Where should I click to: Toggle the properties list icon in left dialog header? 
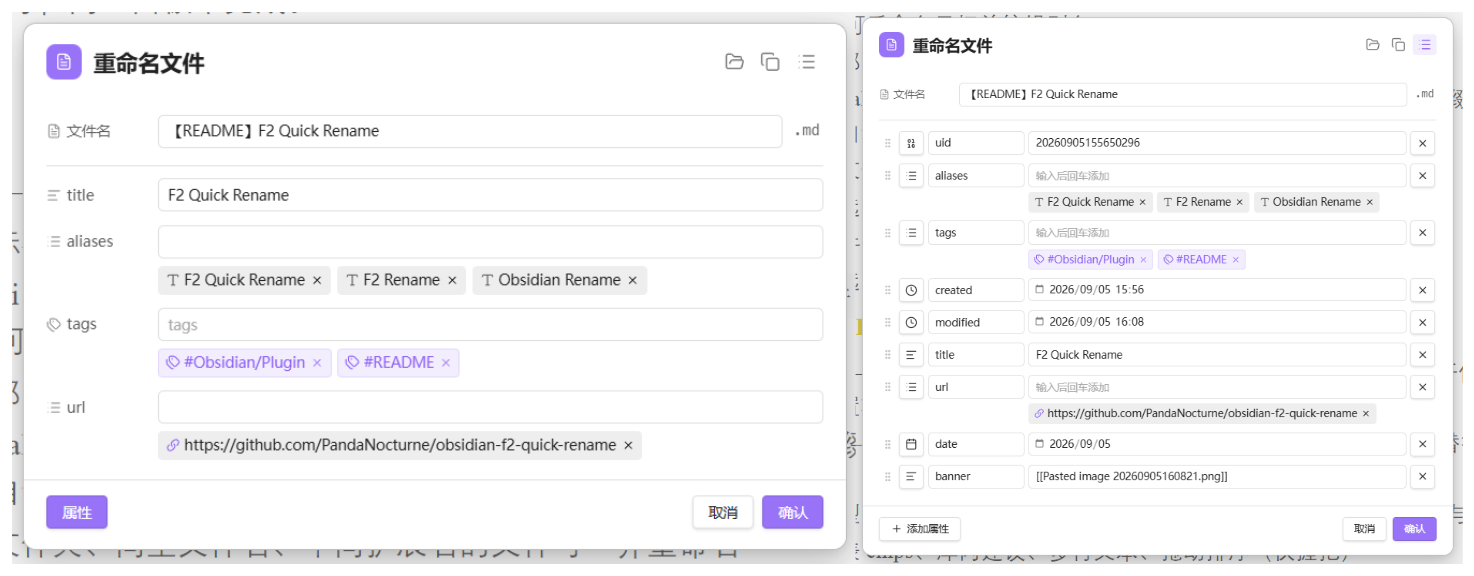(x=806, y=62)
